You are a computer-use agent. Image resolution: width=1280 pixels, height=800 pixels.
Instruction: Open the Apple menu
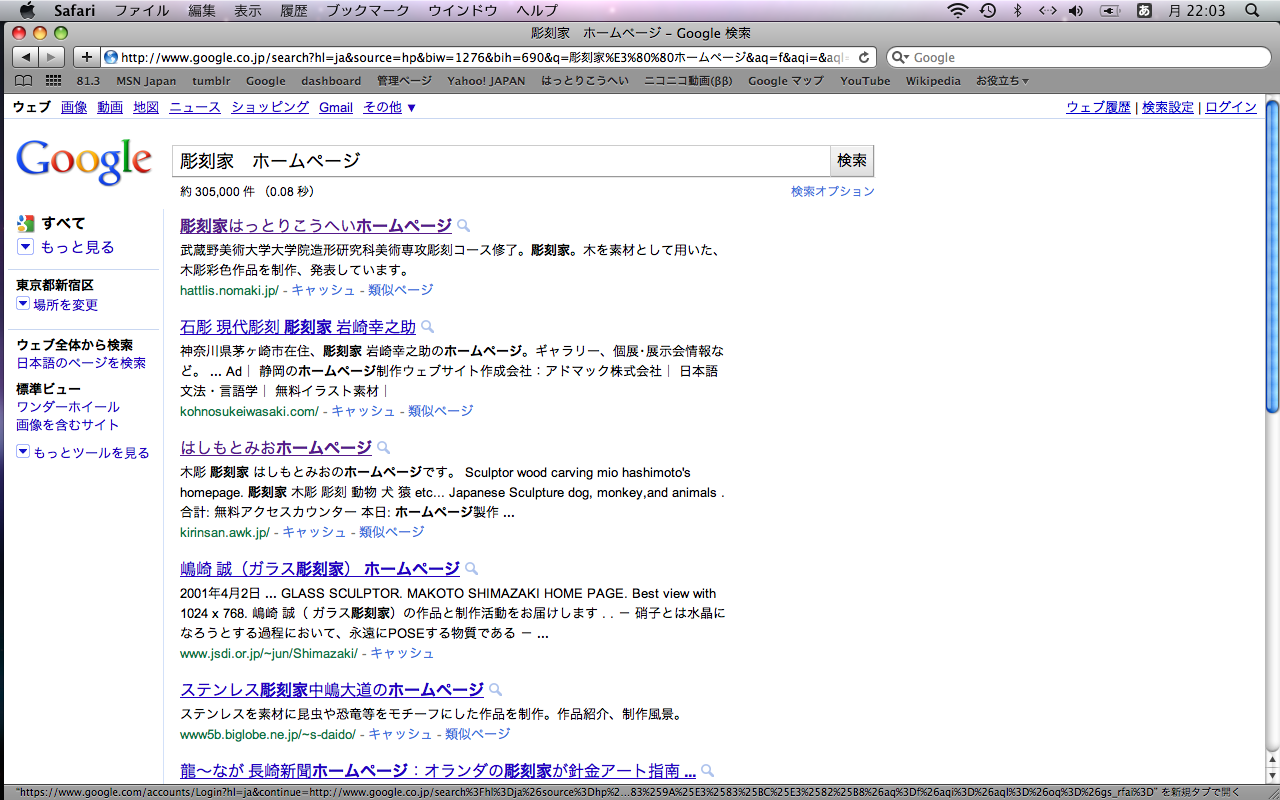click(x=28, y=10)
